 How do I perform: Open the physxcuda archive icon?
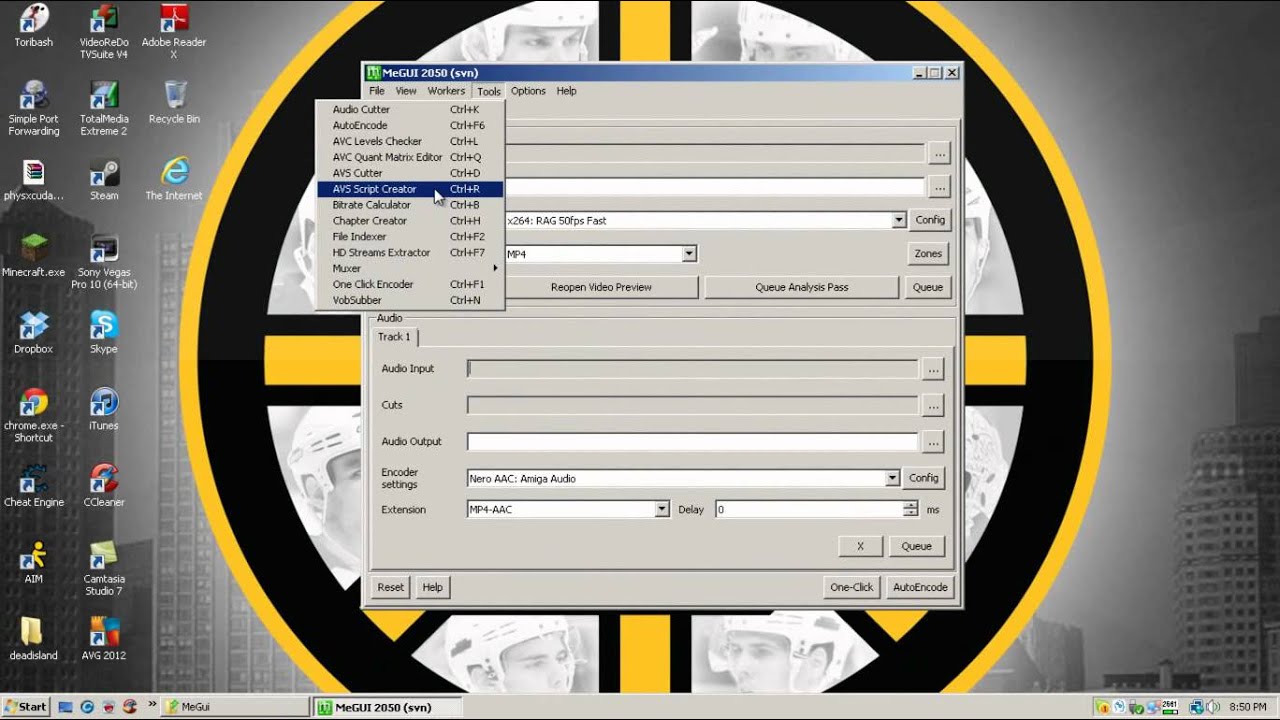pyautogui.click(x=33, y=179)
